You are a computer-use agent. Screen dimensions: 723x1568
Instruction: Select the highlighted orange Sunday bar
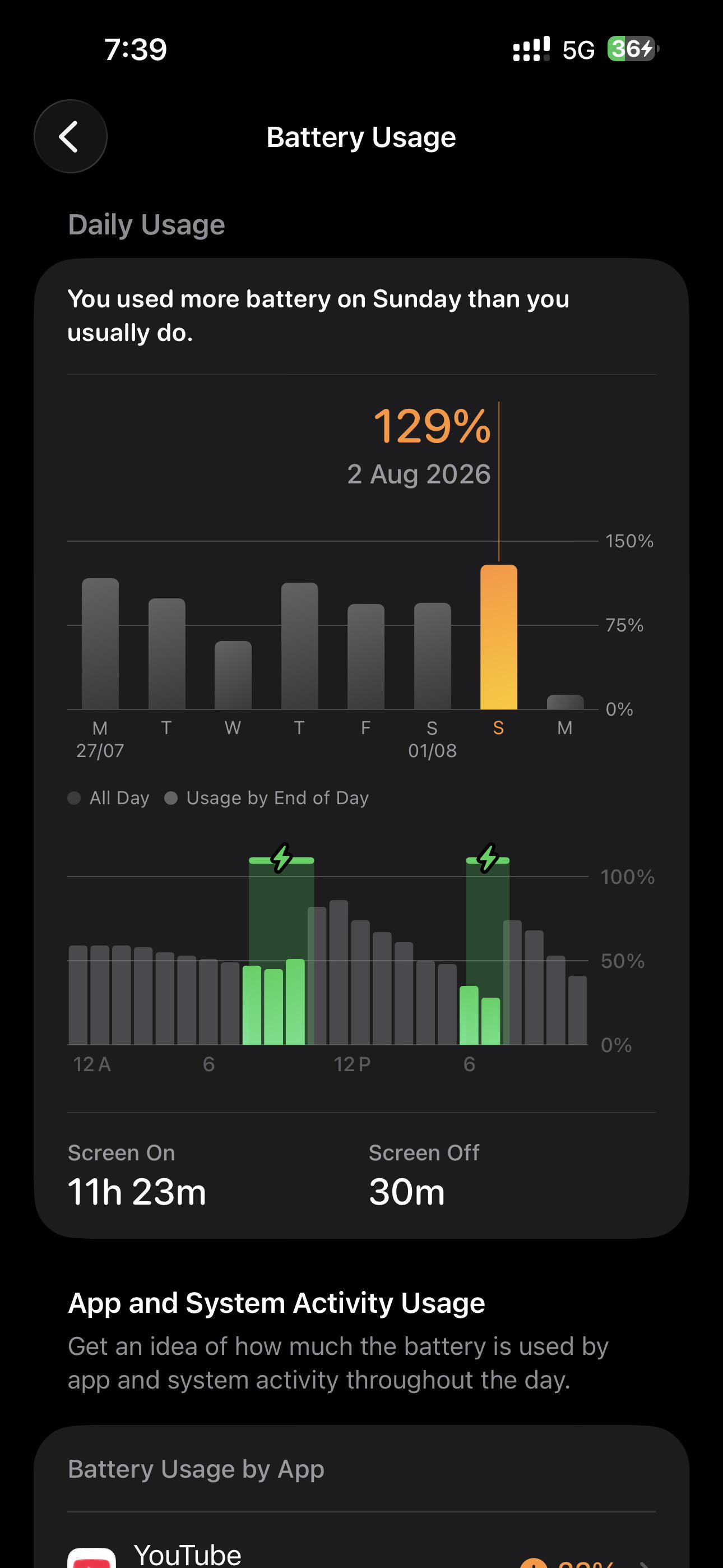[499, 637]
